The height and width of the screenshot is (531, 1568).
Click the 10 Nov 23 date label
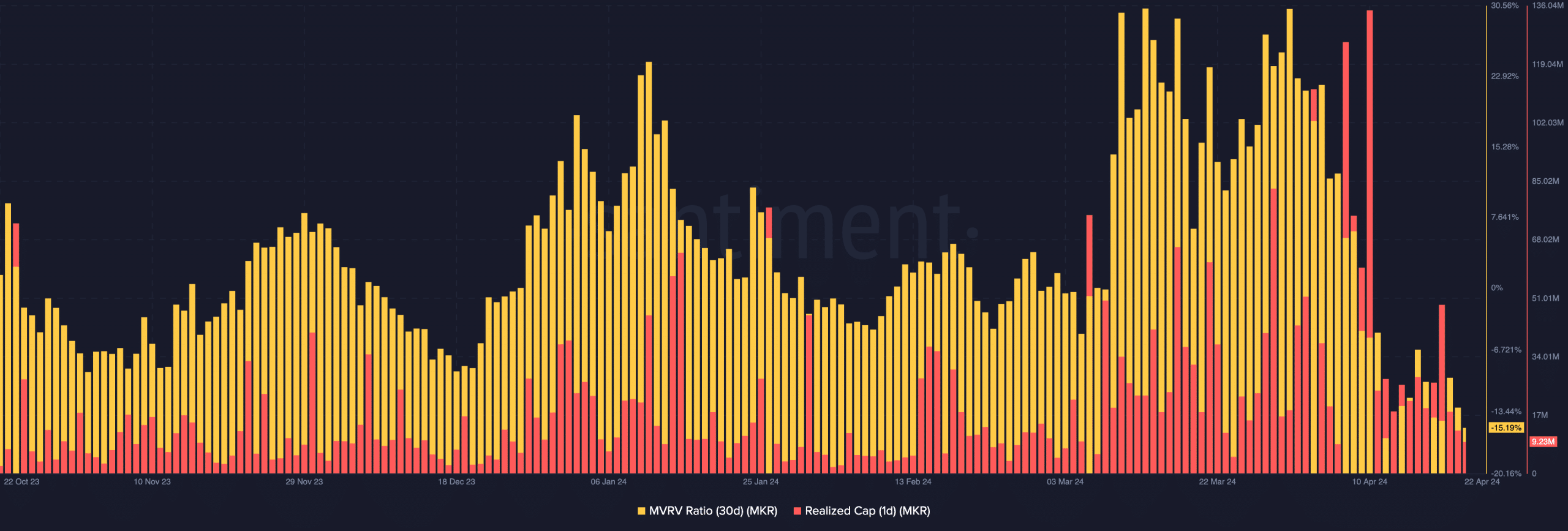(152, 482)
